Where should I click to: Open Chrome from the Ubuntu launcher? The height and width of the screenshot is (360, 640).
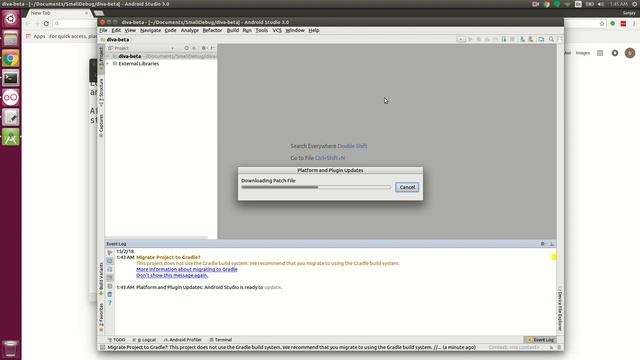[x=11, y=59]
